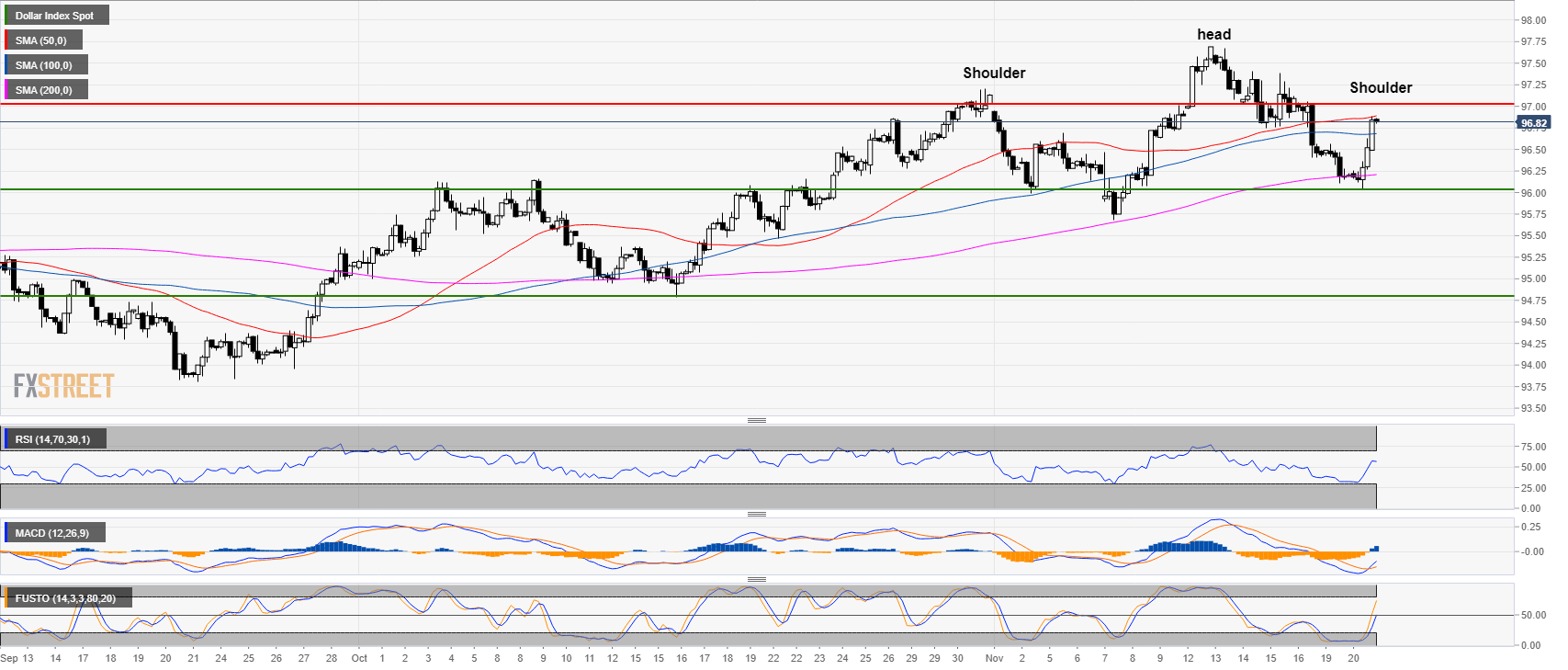This screenshot has width=1568, height=670.
Task: Select the left "Shoulder" annotation
Action: [994, 74]
